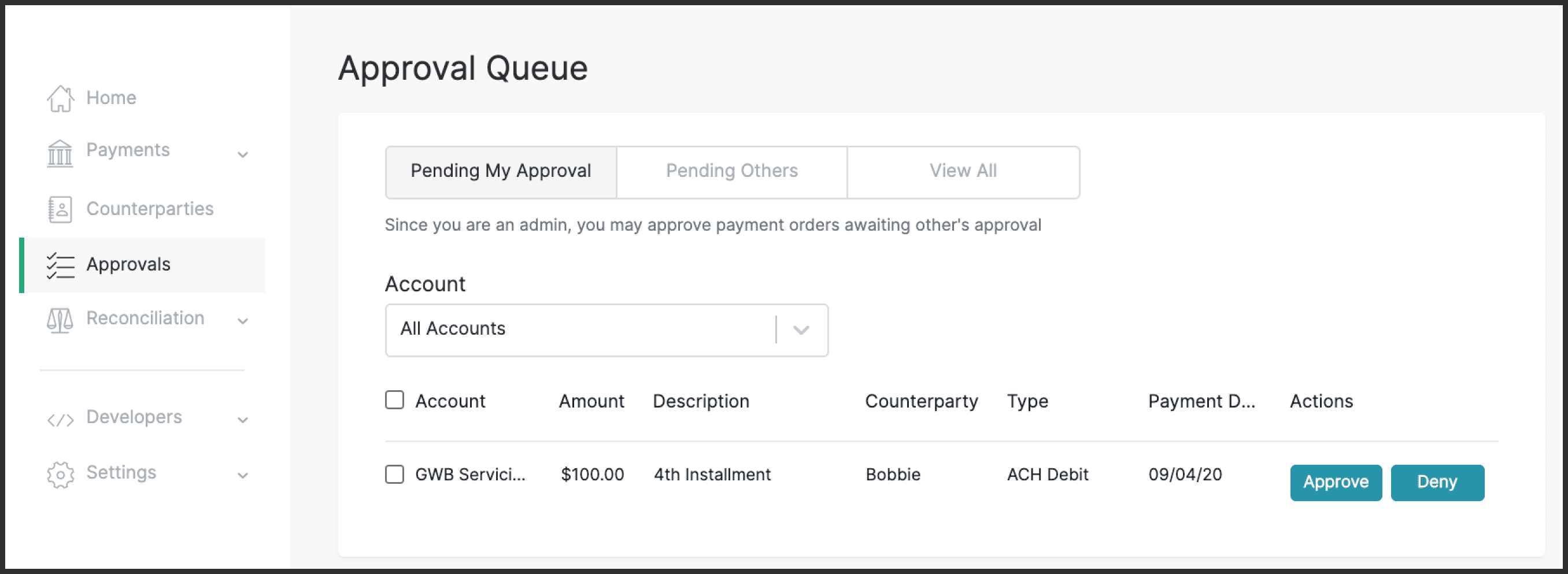Expand the Payments sidebar submenu chevron
Image resolution: width=1568 pixels, height=574 pixels.
[x=243, y=154]
